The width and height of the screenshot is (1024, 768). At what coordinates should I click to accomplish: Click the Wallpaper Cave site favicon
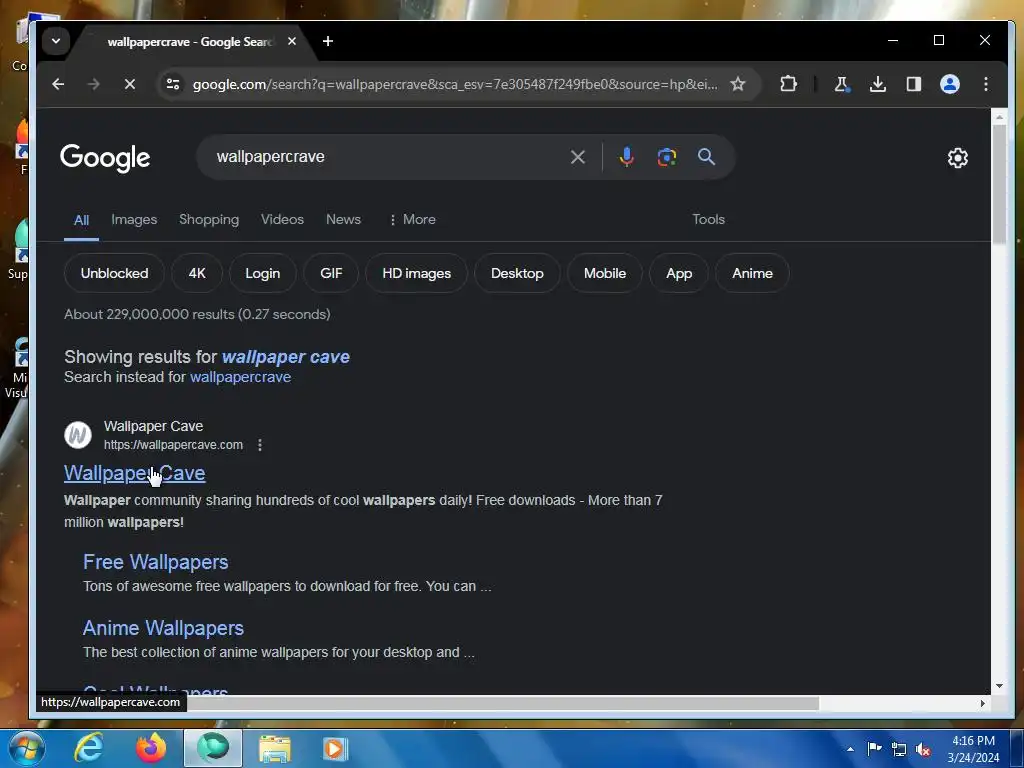78,435
